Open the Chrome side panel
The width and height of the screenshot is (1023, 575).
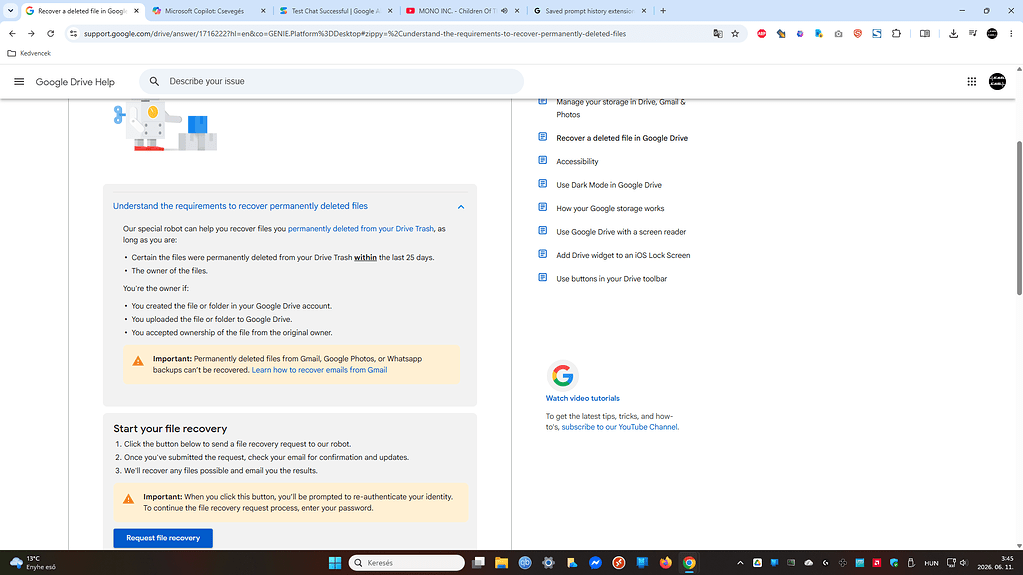pos(924,33)
